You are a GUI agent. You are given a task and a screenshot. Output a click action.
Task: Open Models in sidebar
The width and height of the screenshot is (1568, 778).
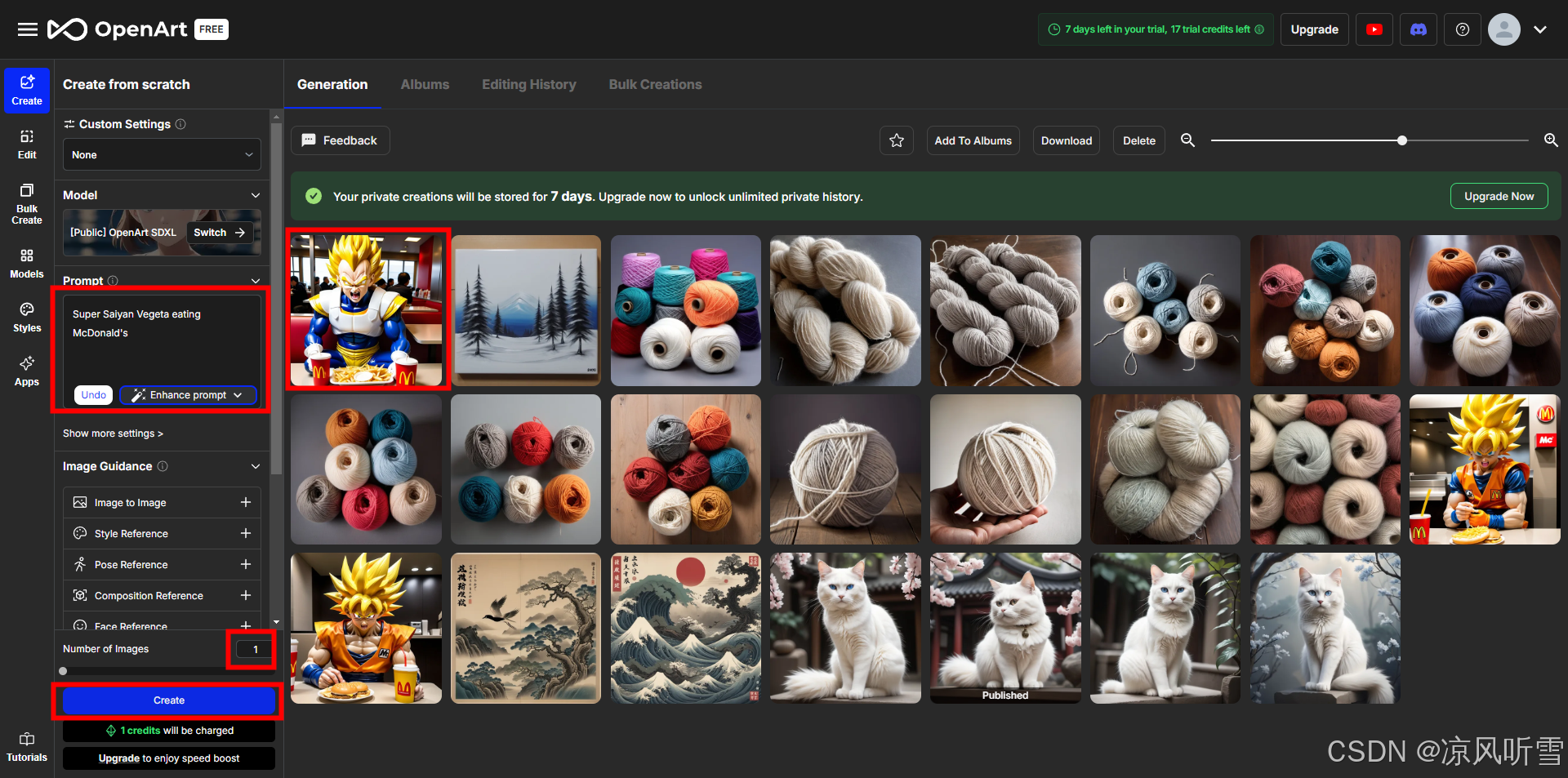coord(27,264)
